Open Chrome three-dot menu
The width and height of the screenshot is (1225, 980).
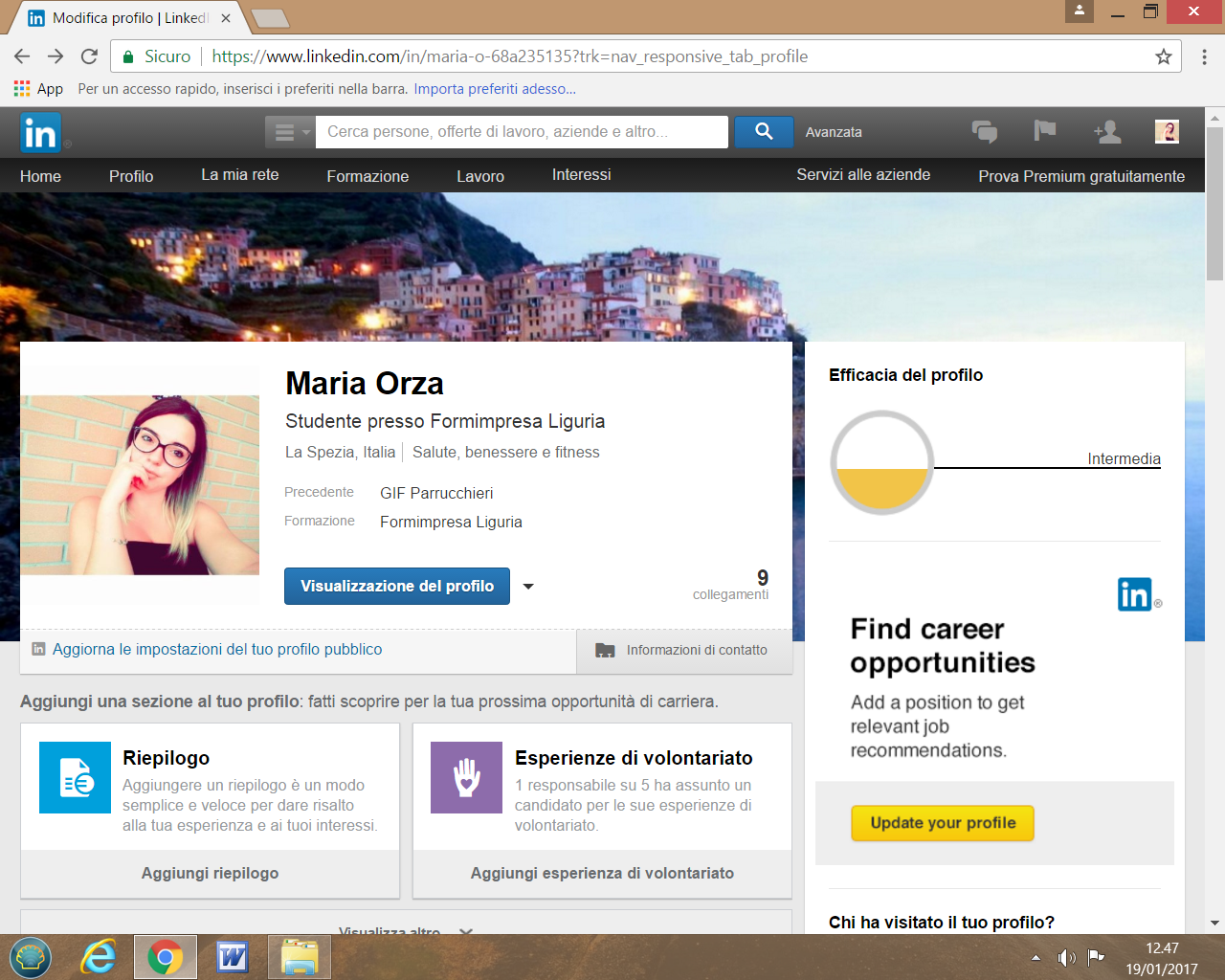(x=1204, y=56)
